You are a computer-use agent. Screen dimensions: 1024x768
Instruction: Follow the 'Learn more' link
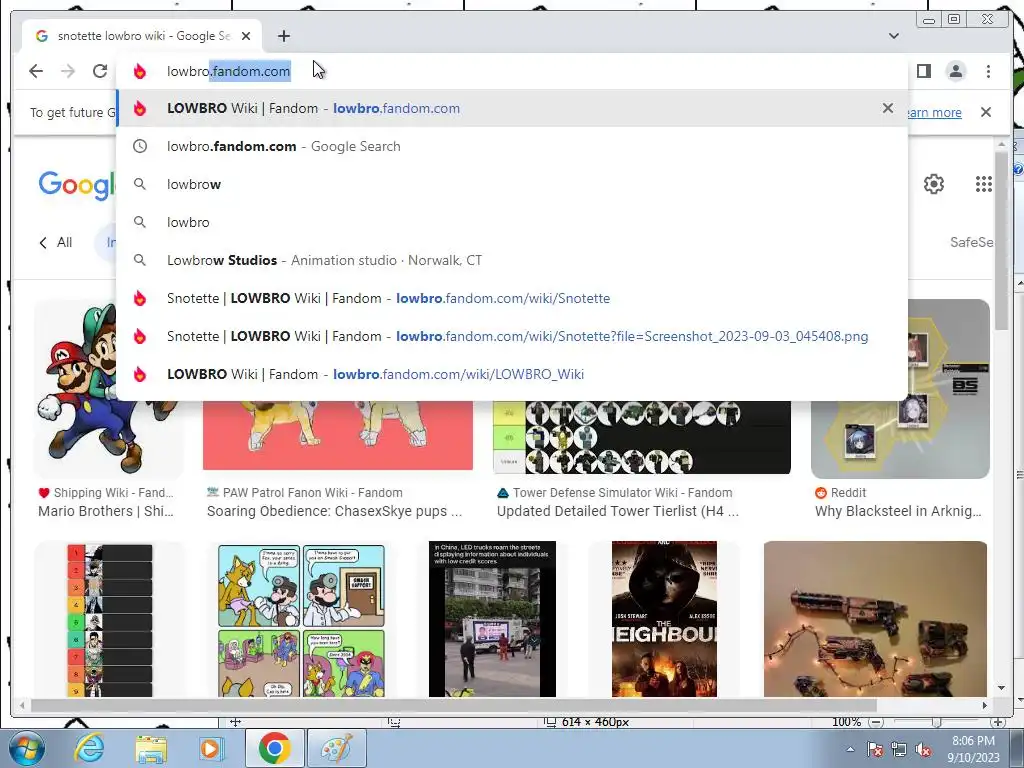coord(935,112)
